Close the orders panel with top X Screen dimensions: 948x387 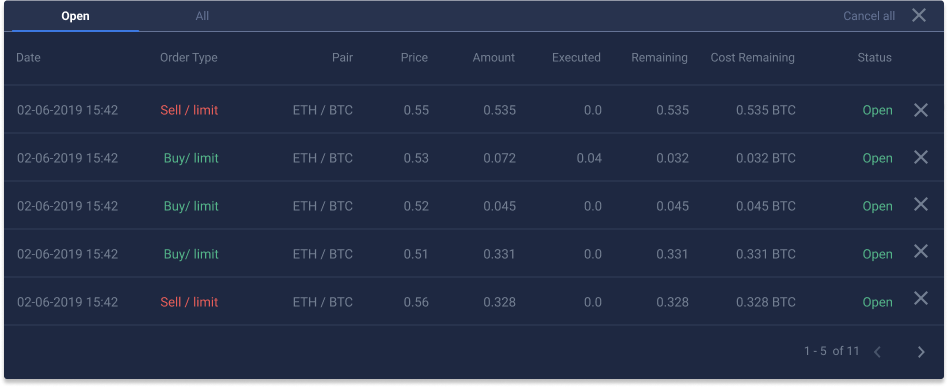click(x=918, y=15)
